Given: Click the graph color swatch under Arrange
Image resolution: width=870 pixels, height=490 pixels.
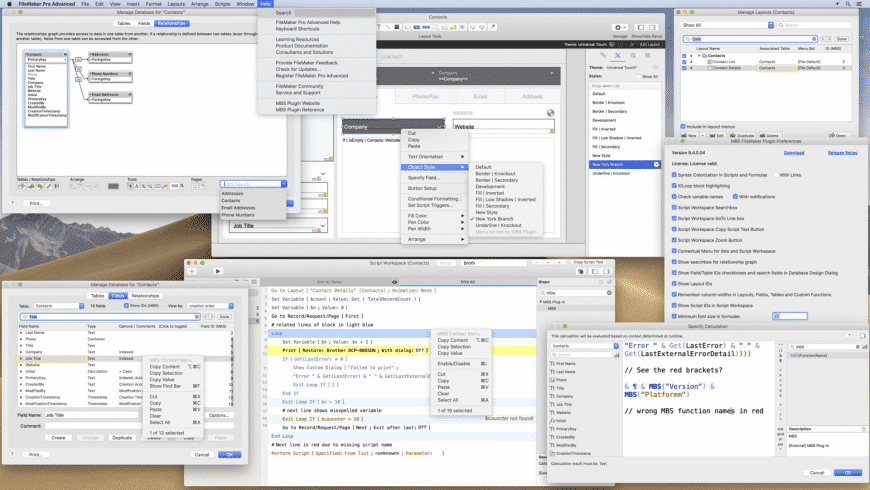Looking at the screenshot, I should coord(113,186).
